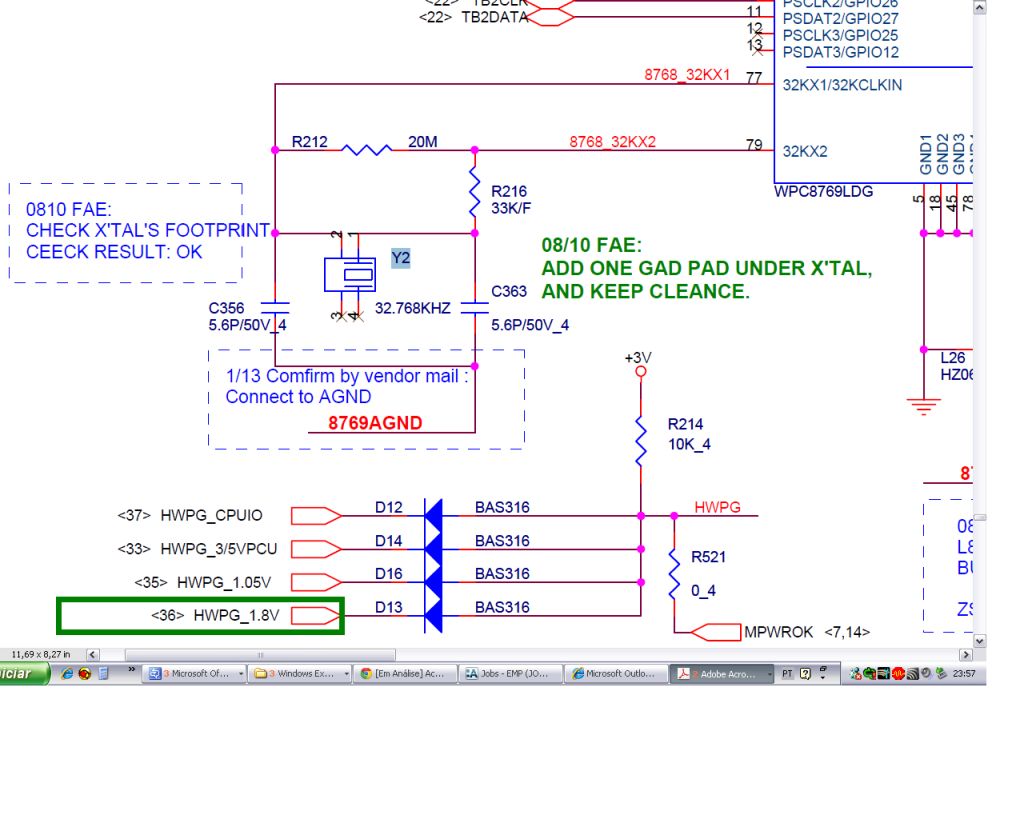
Task: Click the horizontal scrollbar thumb
Action: [x=260, y=654]
